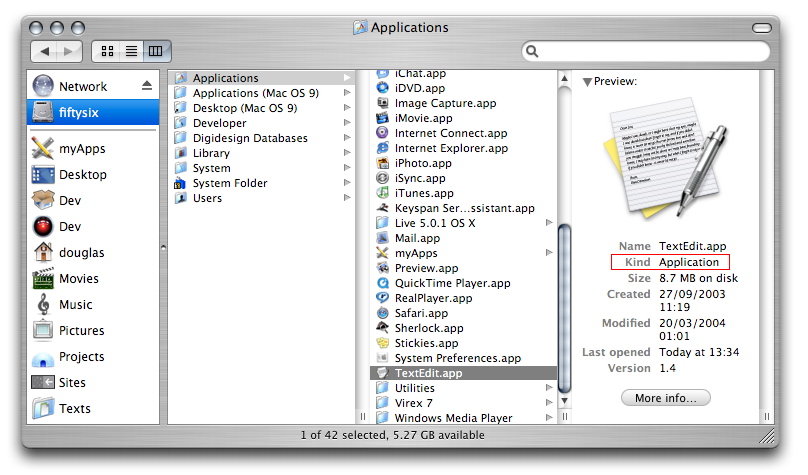Expand the Developer folder arrow

click(348, 123)
